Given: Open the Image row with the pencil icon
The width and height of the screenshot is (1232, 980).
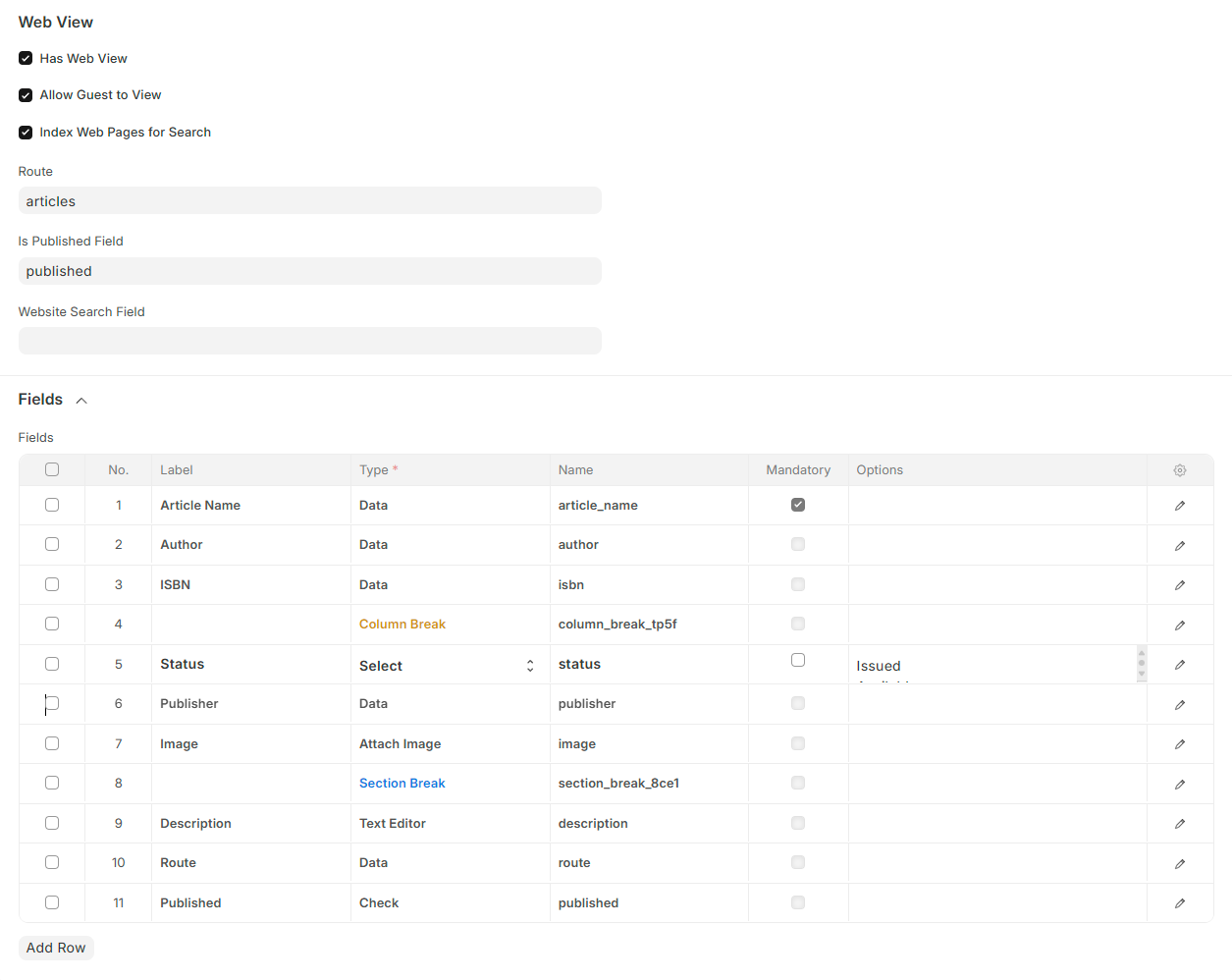Looking at the screenshot, I should pos(1179,743).
